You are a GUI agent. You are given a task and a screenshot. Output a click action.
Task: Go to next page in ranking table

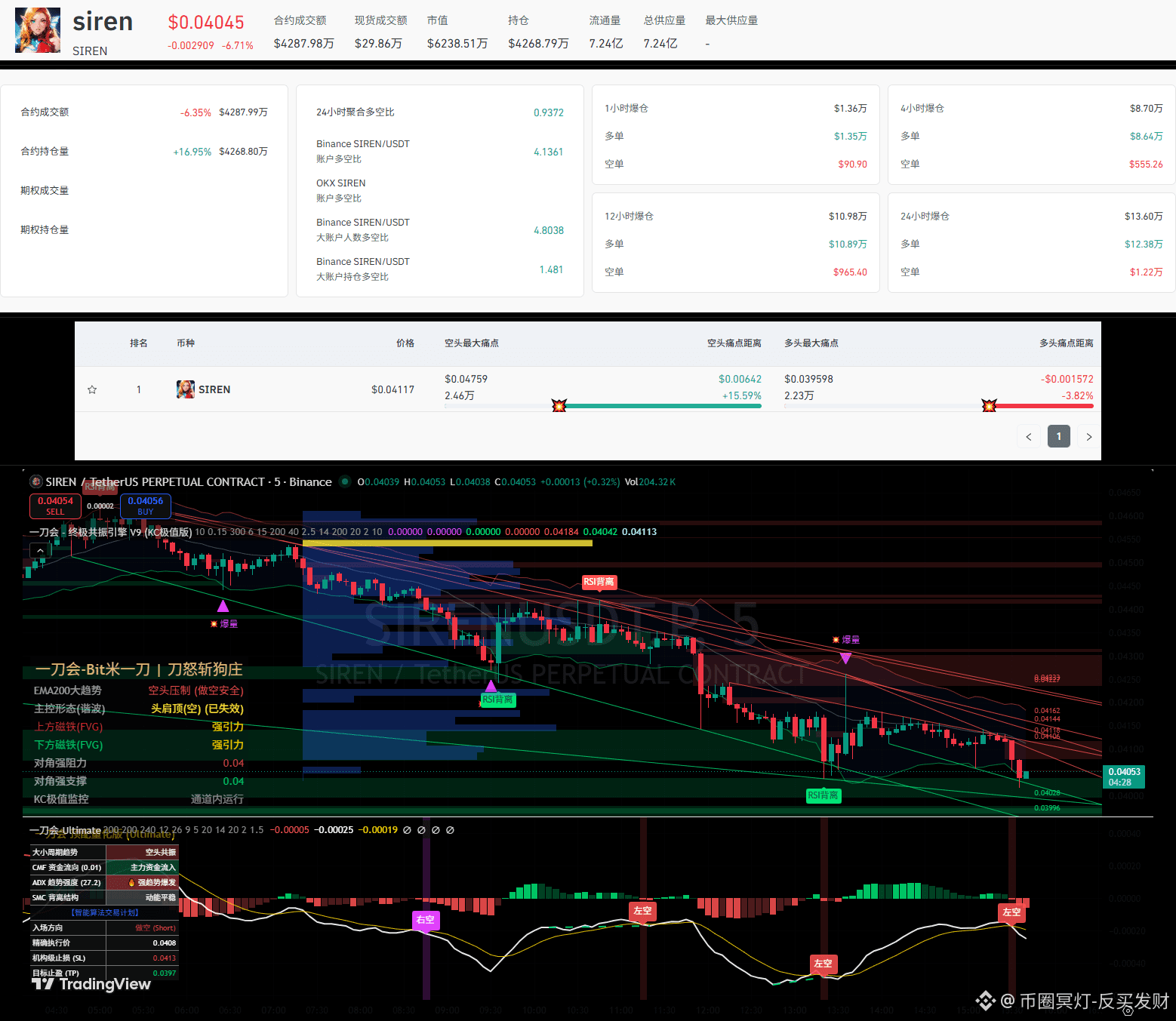tap(1088, 436)
